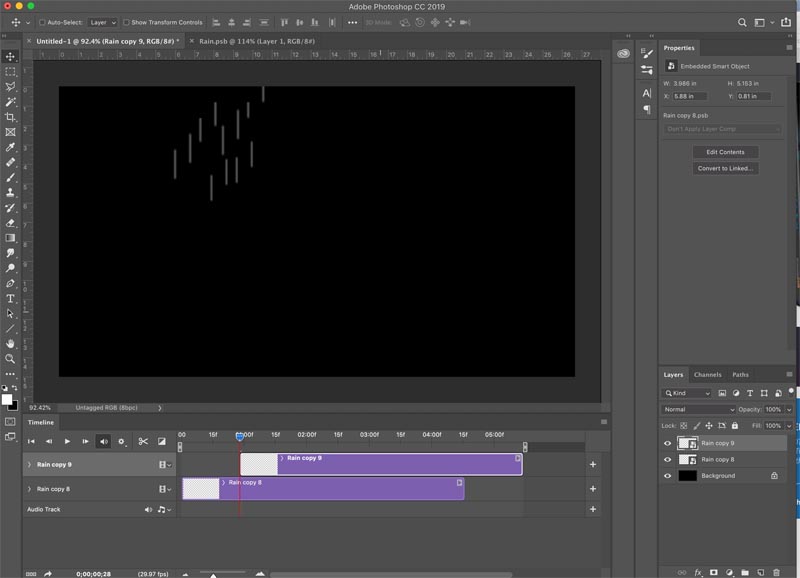
Task: Select the Magic Wand tool
Action: pos(10,102)
